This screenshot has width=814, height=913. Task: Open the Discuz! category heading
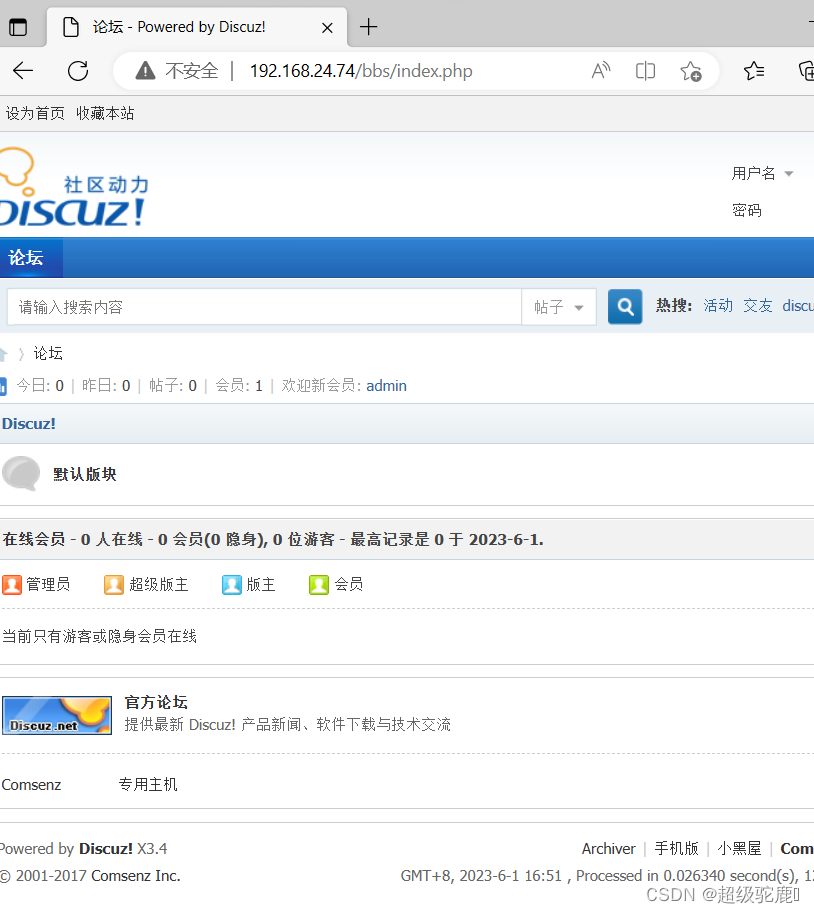point(29,423)
